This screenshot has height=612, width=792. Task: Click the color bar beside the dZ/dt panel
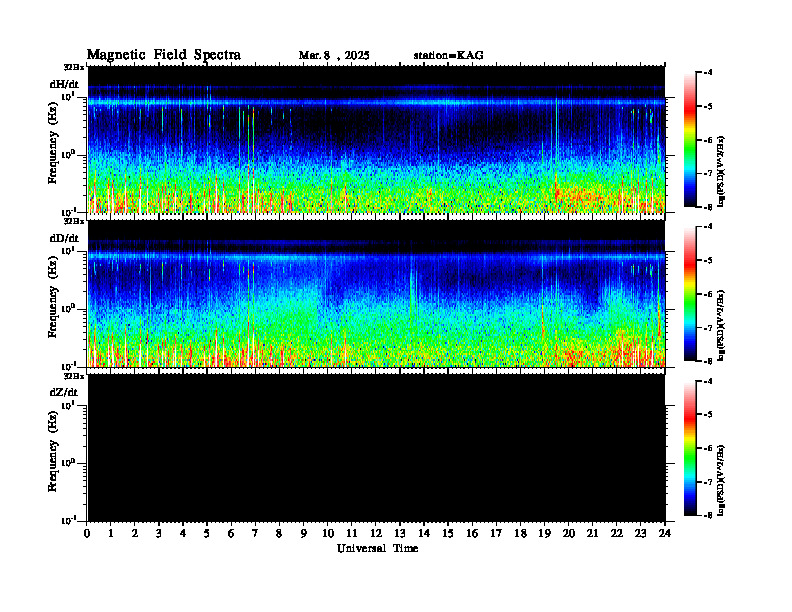click(689, 448)
